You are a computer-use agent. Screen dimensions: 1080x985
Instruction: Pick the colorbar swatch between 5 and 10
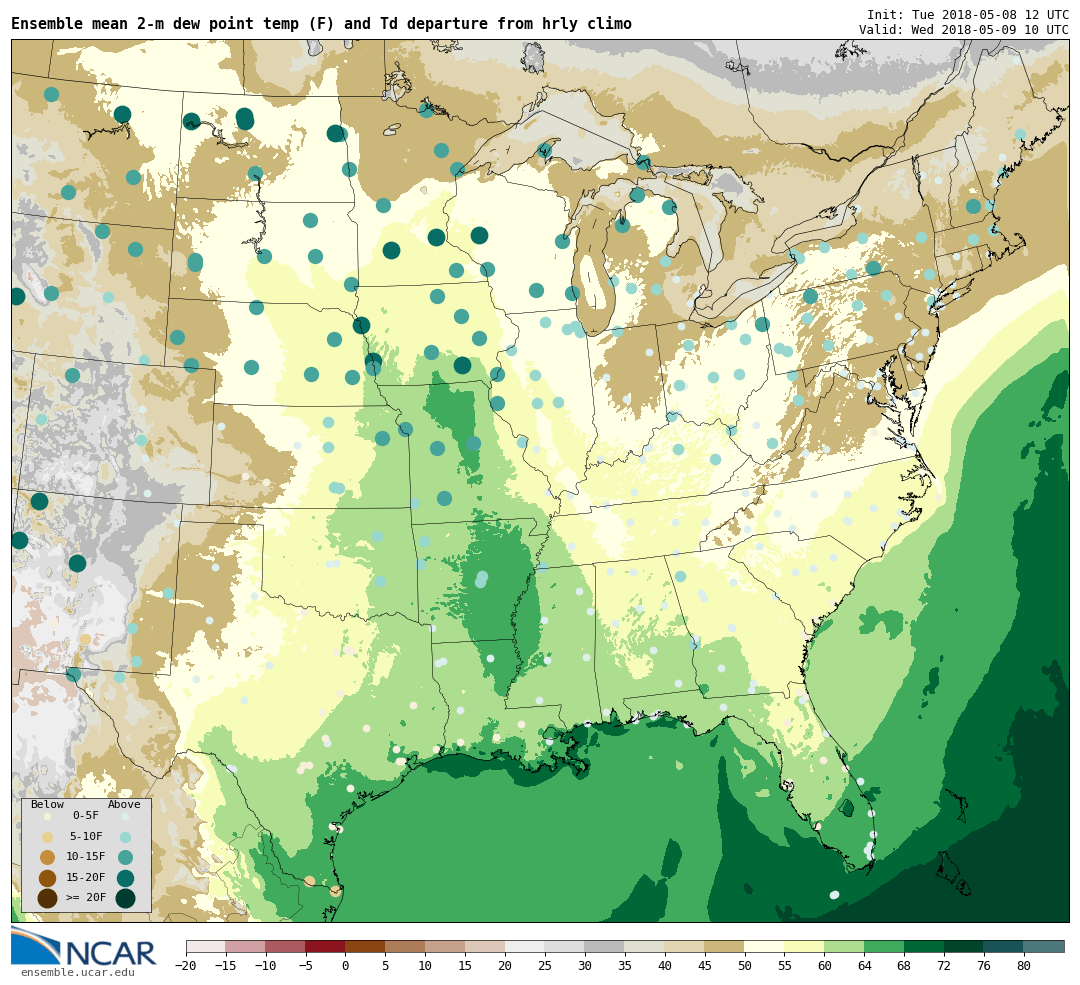click(406, 946)
